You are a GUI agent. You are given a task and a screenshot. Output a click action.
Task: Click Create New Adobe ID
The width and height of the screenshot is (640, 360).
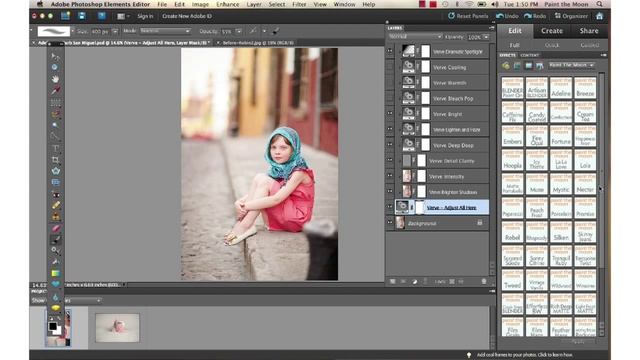point(187,16)
